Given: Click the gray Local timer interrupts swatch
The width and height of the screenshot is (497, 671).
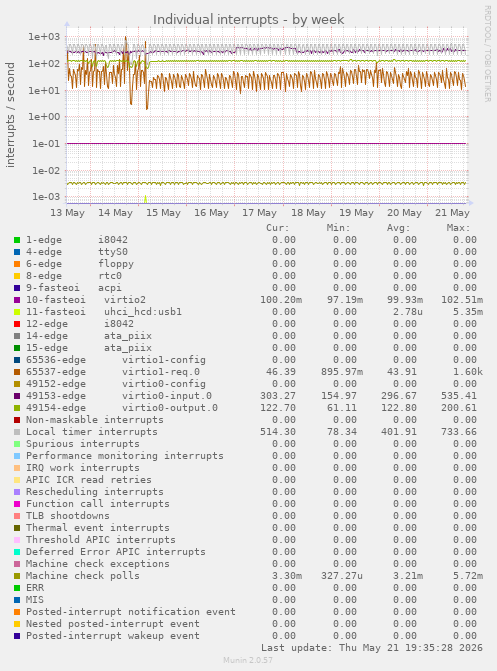Looking at the screenshot, I should (17, 432).
